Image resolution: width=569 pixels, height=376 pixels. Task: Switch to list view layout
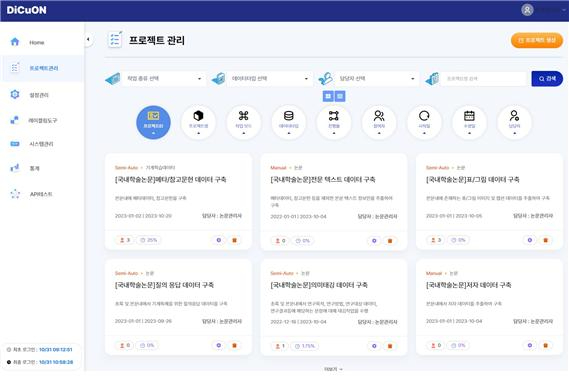point(340,96)
